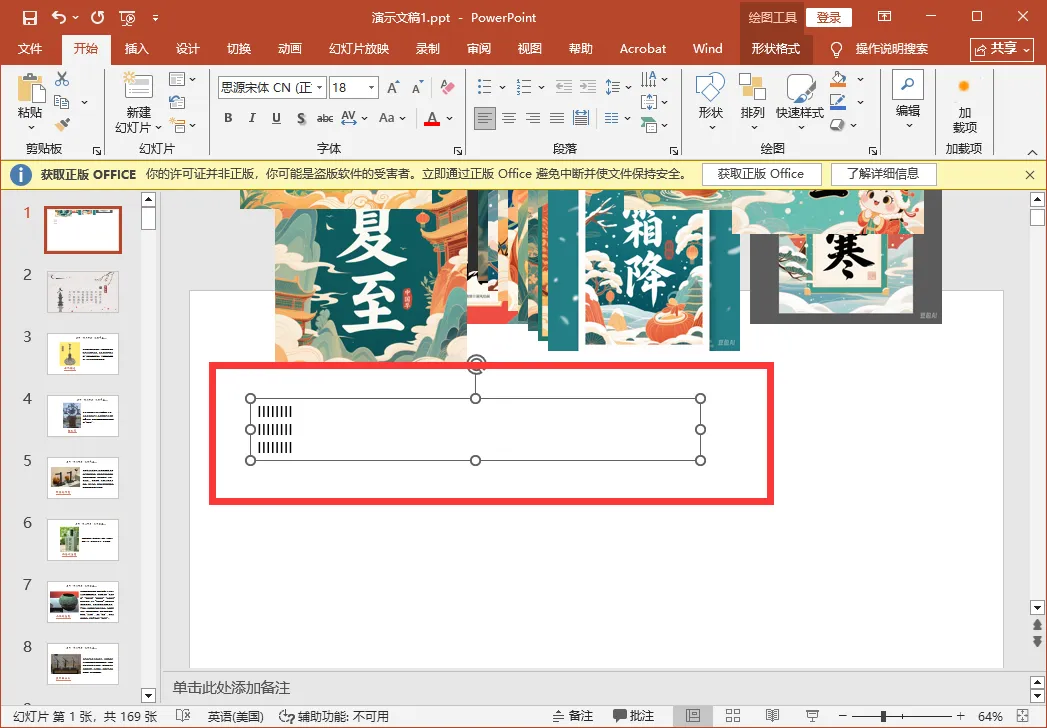The image size is (1047, 728).
Task: Click font color red A swatch
Action: pos(431,118)
